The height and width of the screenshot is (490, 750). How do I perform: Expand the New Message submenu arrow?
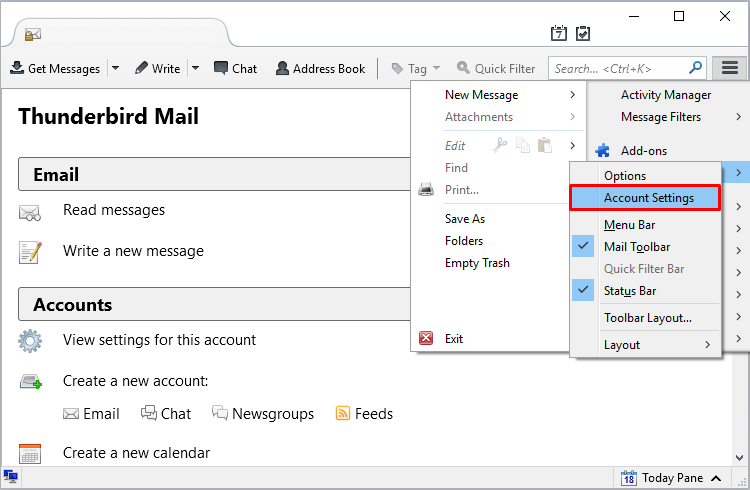(x=573, y=95)
